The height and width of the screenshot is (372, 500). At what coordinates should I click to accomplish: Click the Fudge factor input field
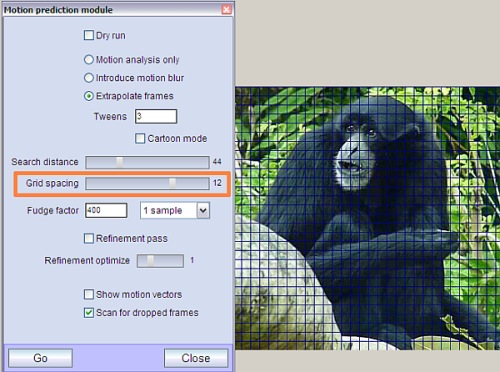(x=106, y=210)
